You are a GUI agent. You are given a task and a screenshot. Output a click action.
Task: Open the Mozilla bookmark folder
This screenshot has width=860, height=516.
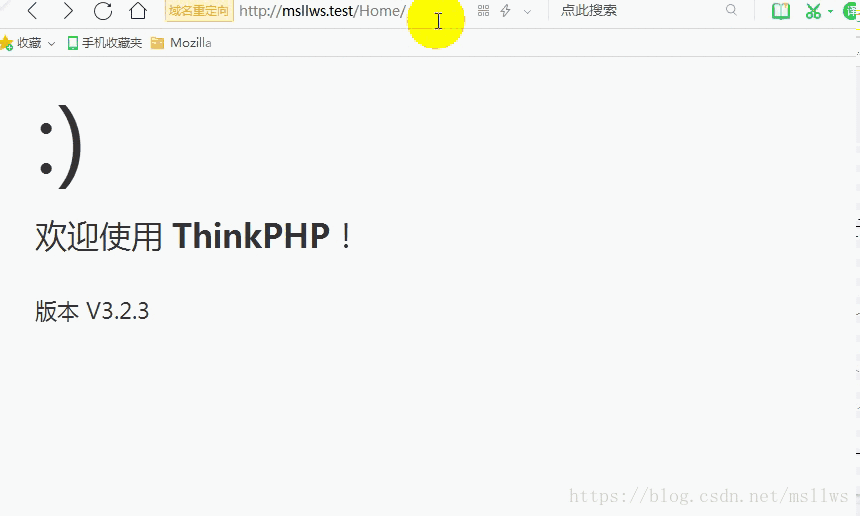(181, 43)
